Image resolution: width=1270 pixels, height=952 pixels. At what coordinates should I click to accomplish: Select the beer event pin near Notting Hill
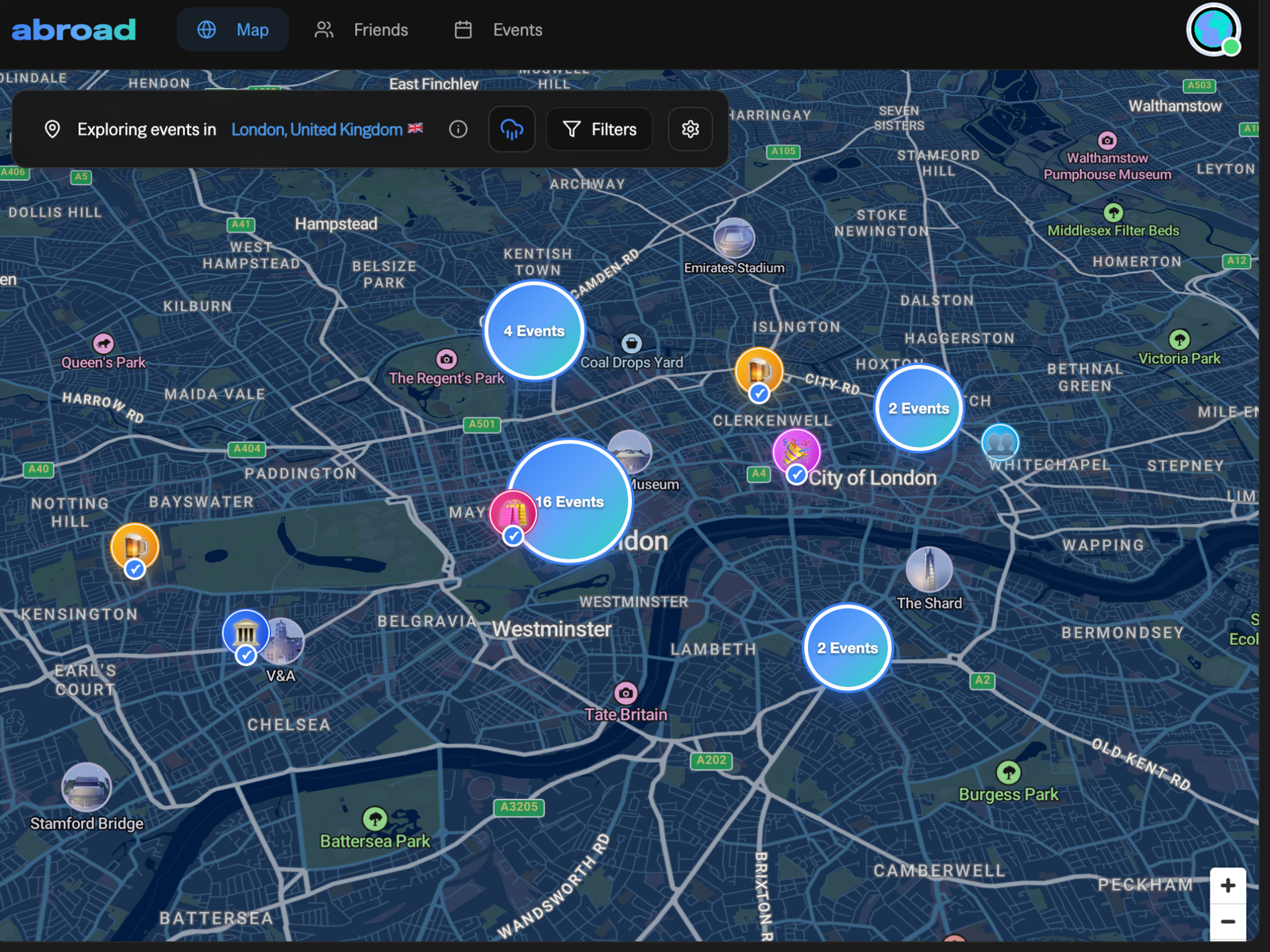[135, 547]
